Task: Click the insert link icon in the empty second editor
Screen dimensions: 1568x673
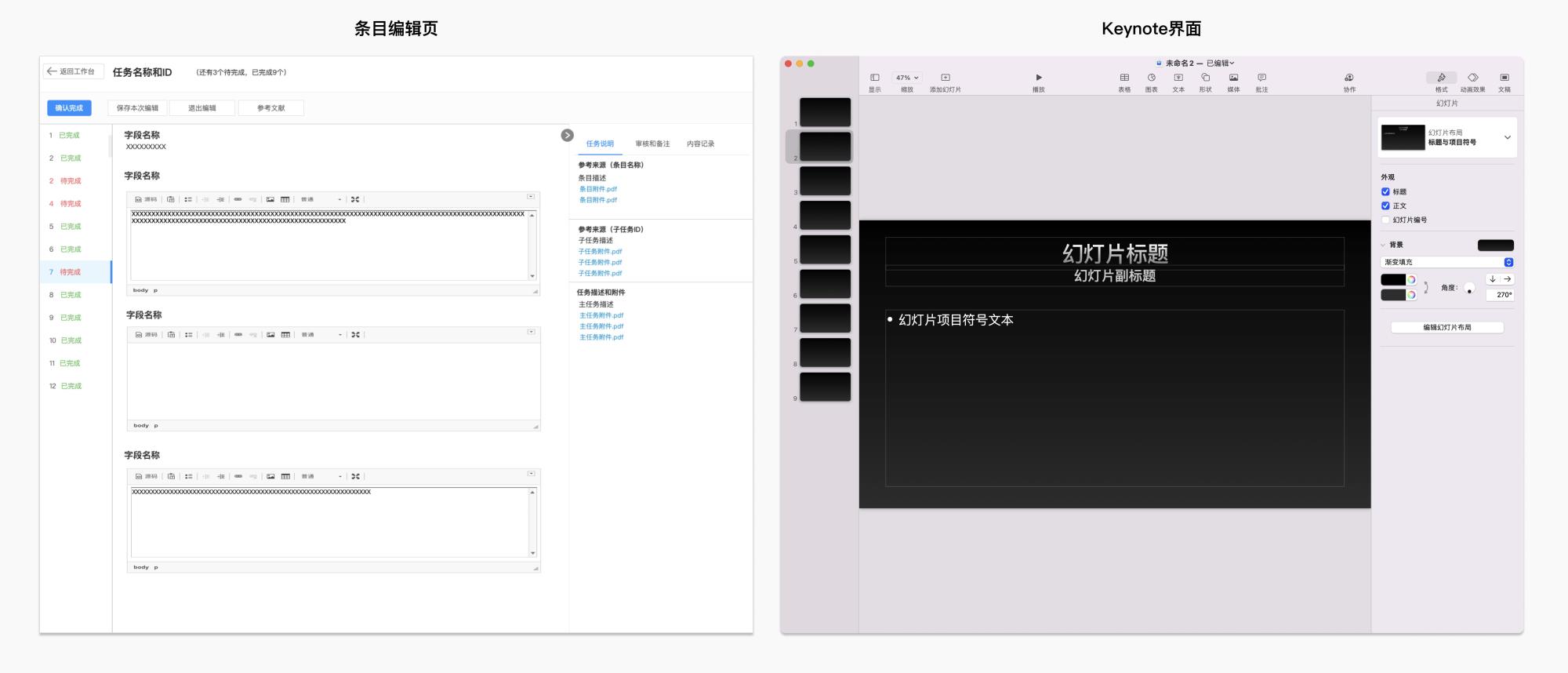Action: point(238,334)
